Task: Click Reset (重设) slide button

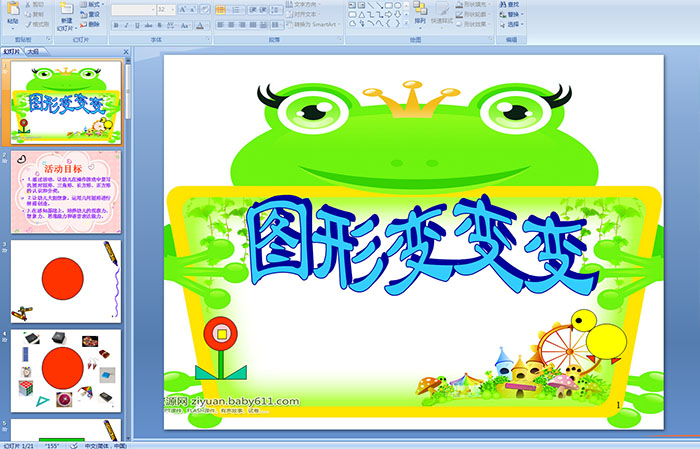Action: [90, 14]
